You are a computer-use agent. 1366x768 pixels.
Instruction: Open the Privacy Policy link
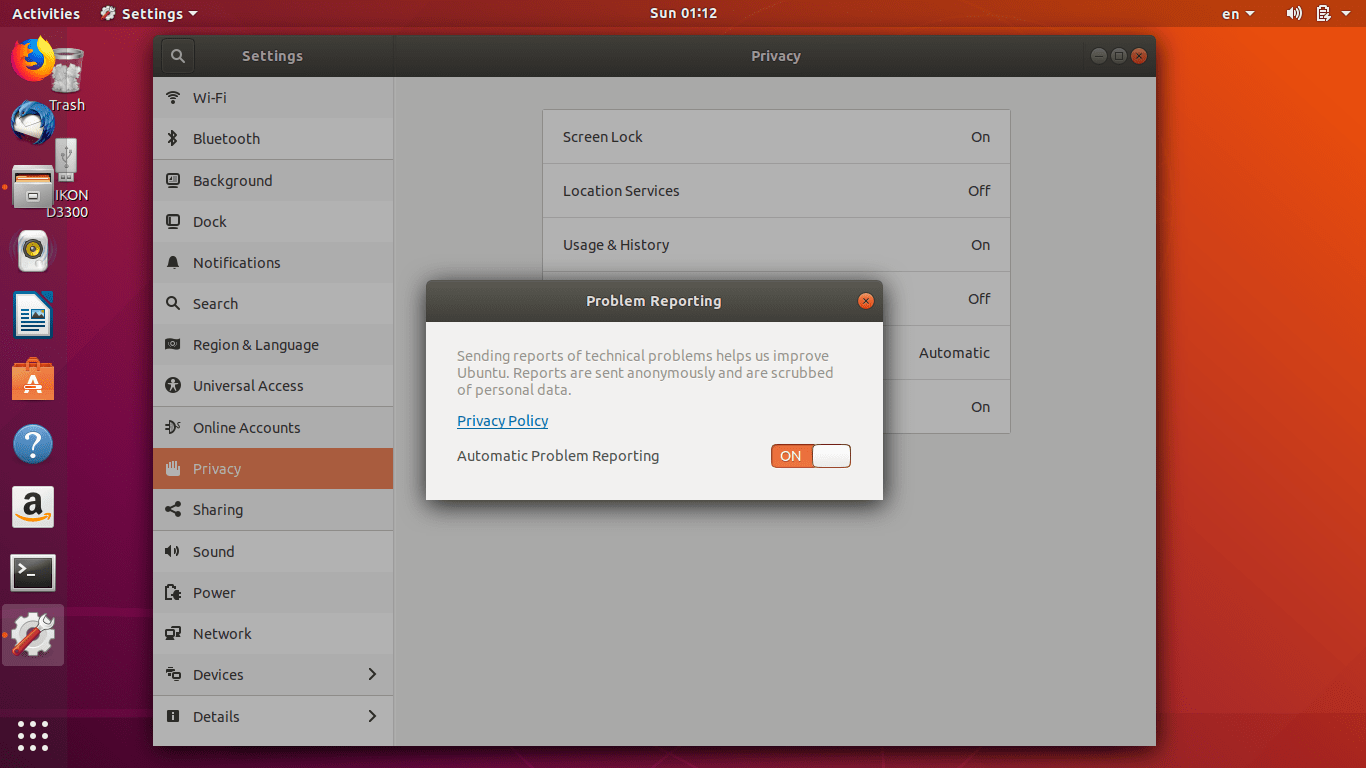point(502,421)
